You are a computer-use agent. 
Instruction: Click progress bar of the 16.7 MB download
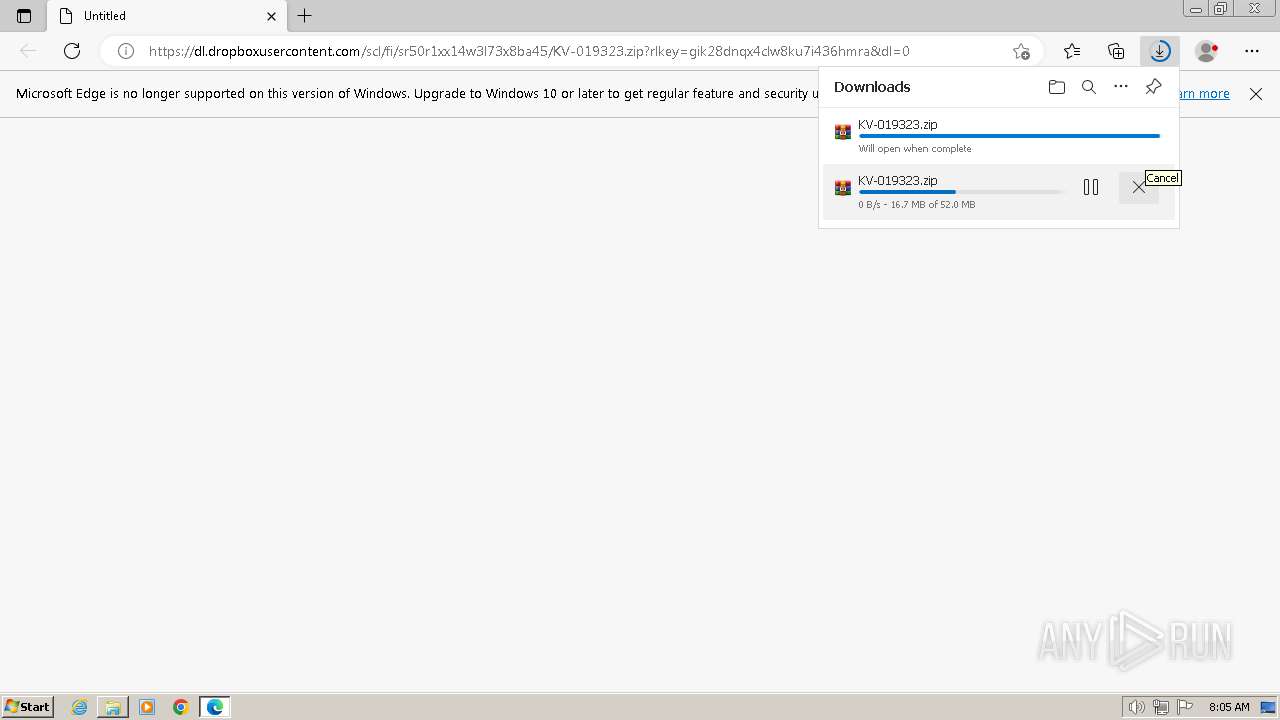(x=962, y=192)
